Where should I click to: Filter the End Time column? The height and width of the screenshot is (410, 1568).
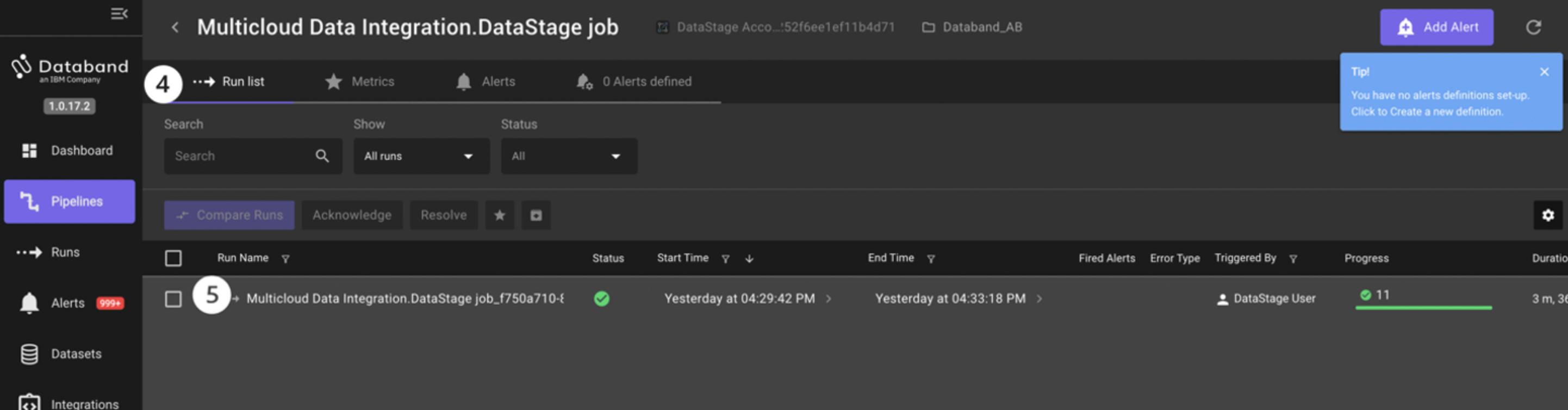point(931,259)
